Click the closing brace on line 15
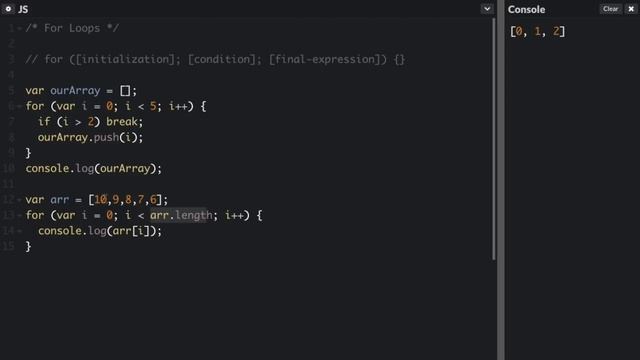The width and height of the screenshot is (640, 360). 28,247
